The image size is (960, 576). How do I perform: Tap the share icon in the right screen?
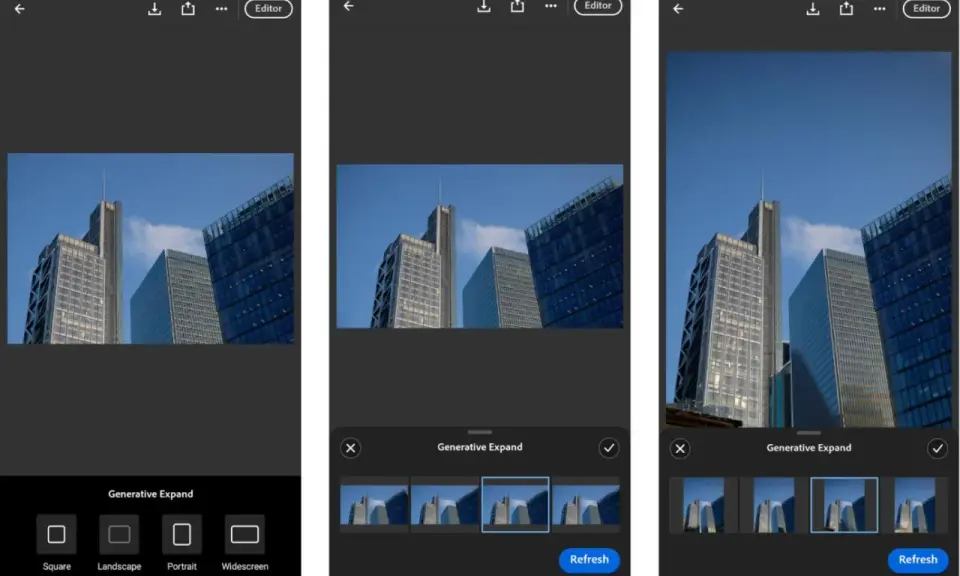pos(846,8)
